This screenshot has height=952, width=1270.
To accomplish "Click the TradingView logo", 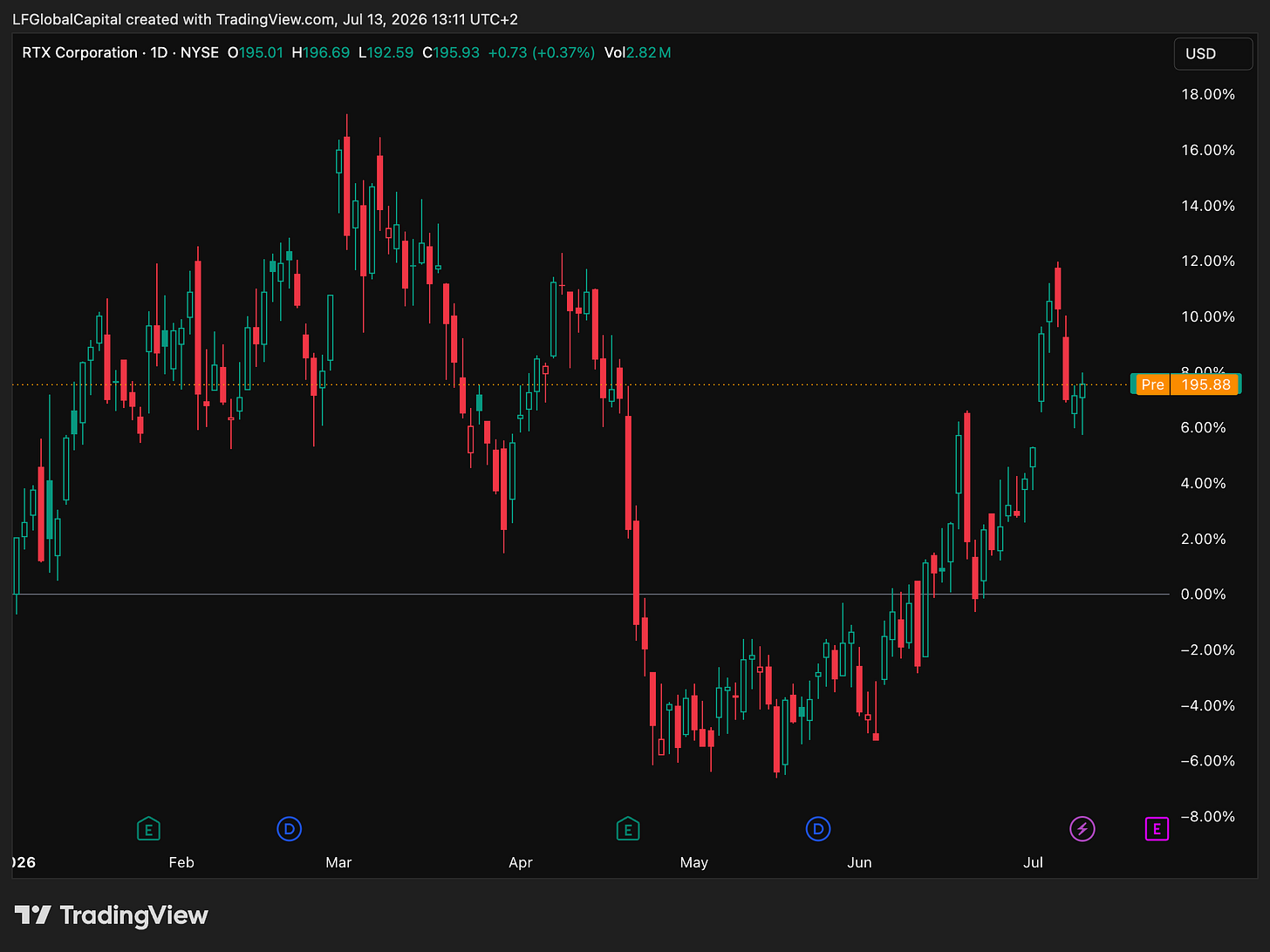I will [x=112, y=915].
